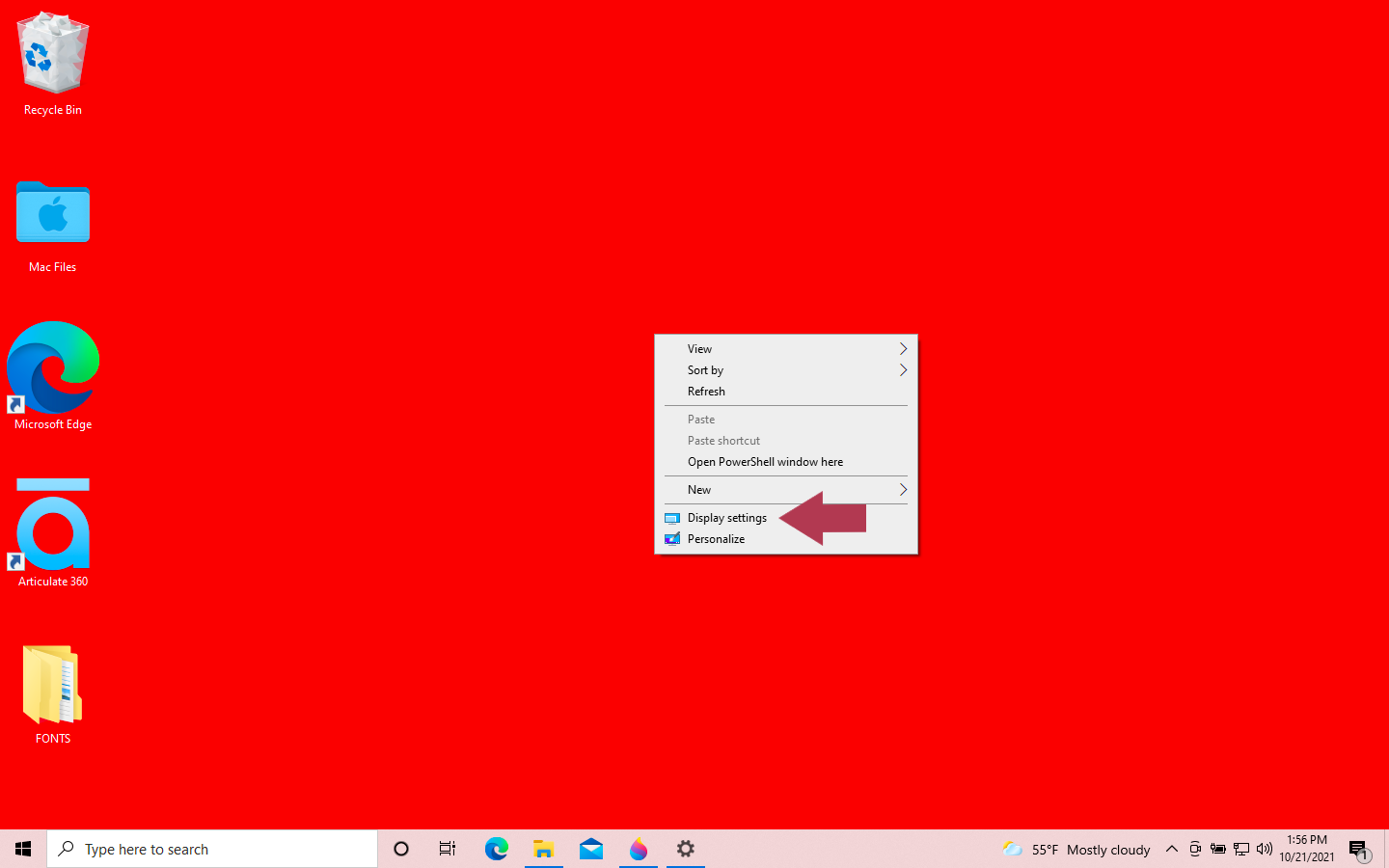Open Cortana from the taskbar
Viewport: 1389px width, 868px height.
[400, 849]
